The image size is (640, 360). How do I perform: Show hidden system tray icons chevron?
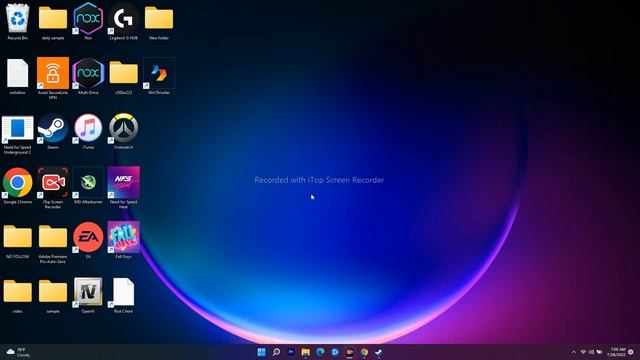574,352
